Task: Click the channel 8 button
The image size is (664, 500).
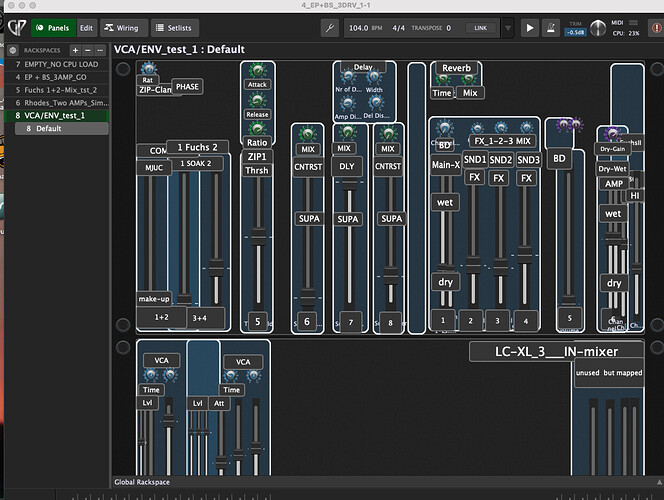Action: 390,323
